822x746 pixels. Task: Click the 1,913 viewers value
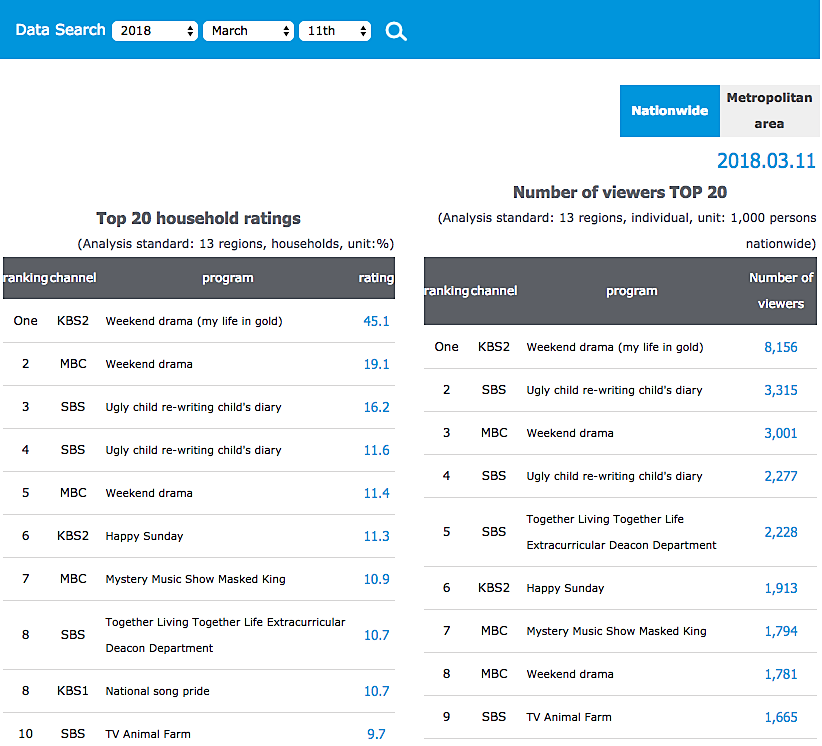pyautogui.click(x=781, y=588)
